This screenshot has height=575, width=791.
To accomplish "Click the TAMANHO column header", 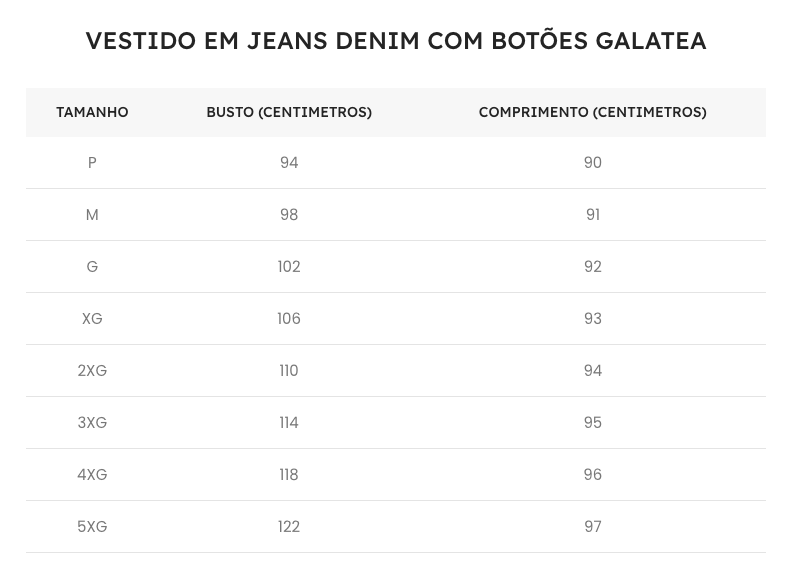I will tap(92, 112).
